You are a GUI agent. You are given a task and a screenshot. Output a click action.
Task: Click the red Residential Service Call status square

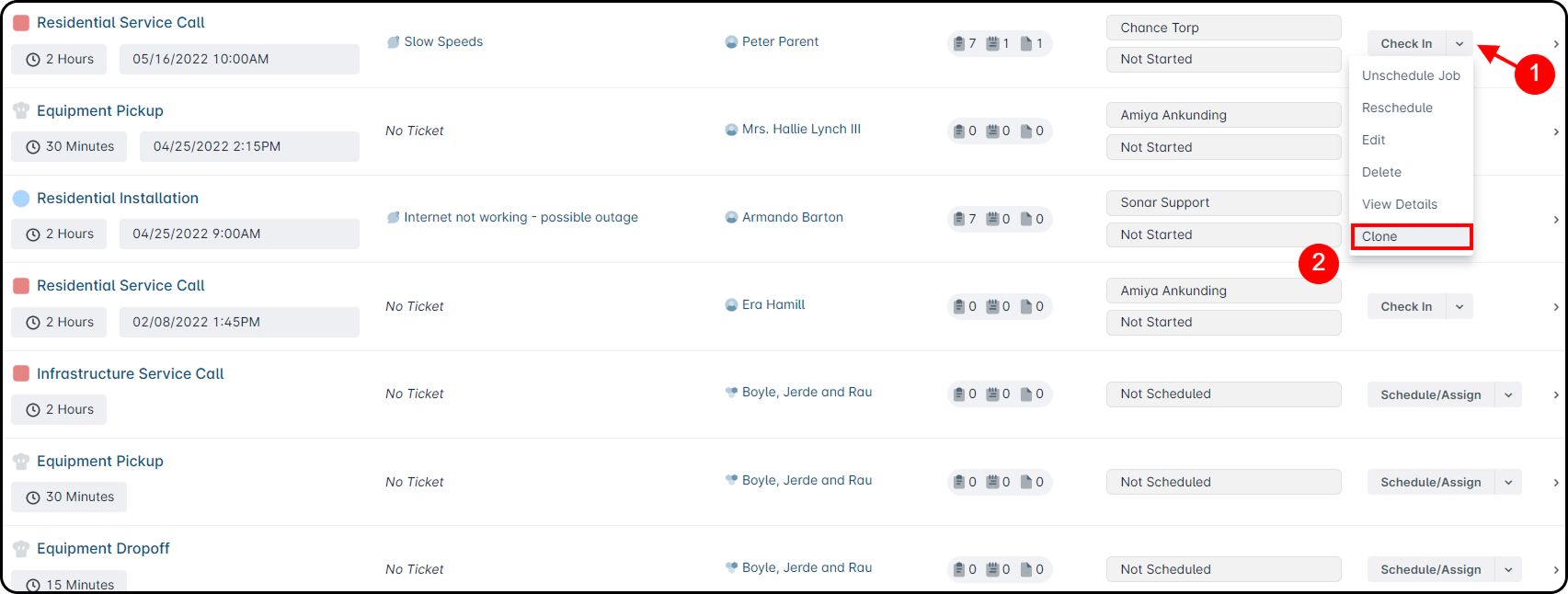point(21,23)
